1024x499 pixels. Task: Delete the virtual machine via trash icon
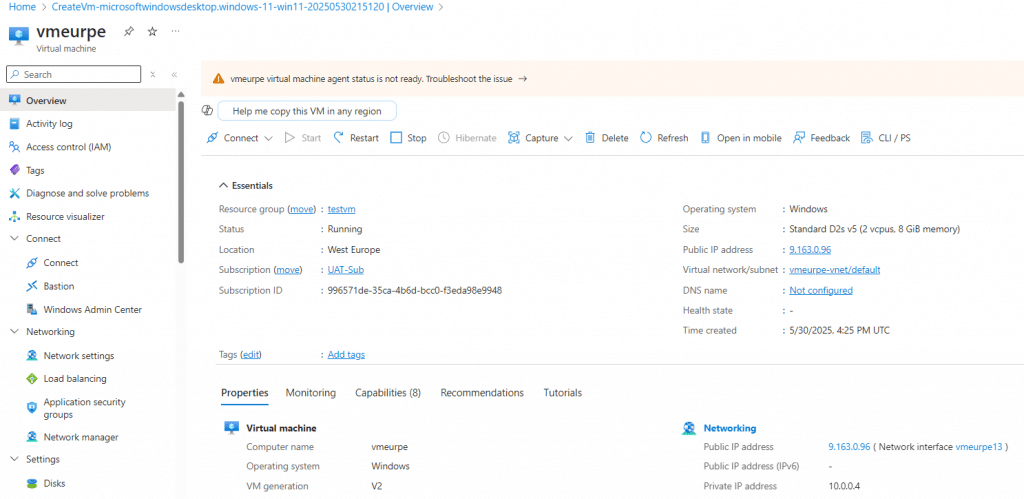[x=590, y=138]
